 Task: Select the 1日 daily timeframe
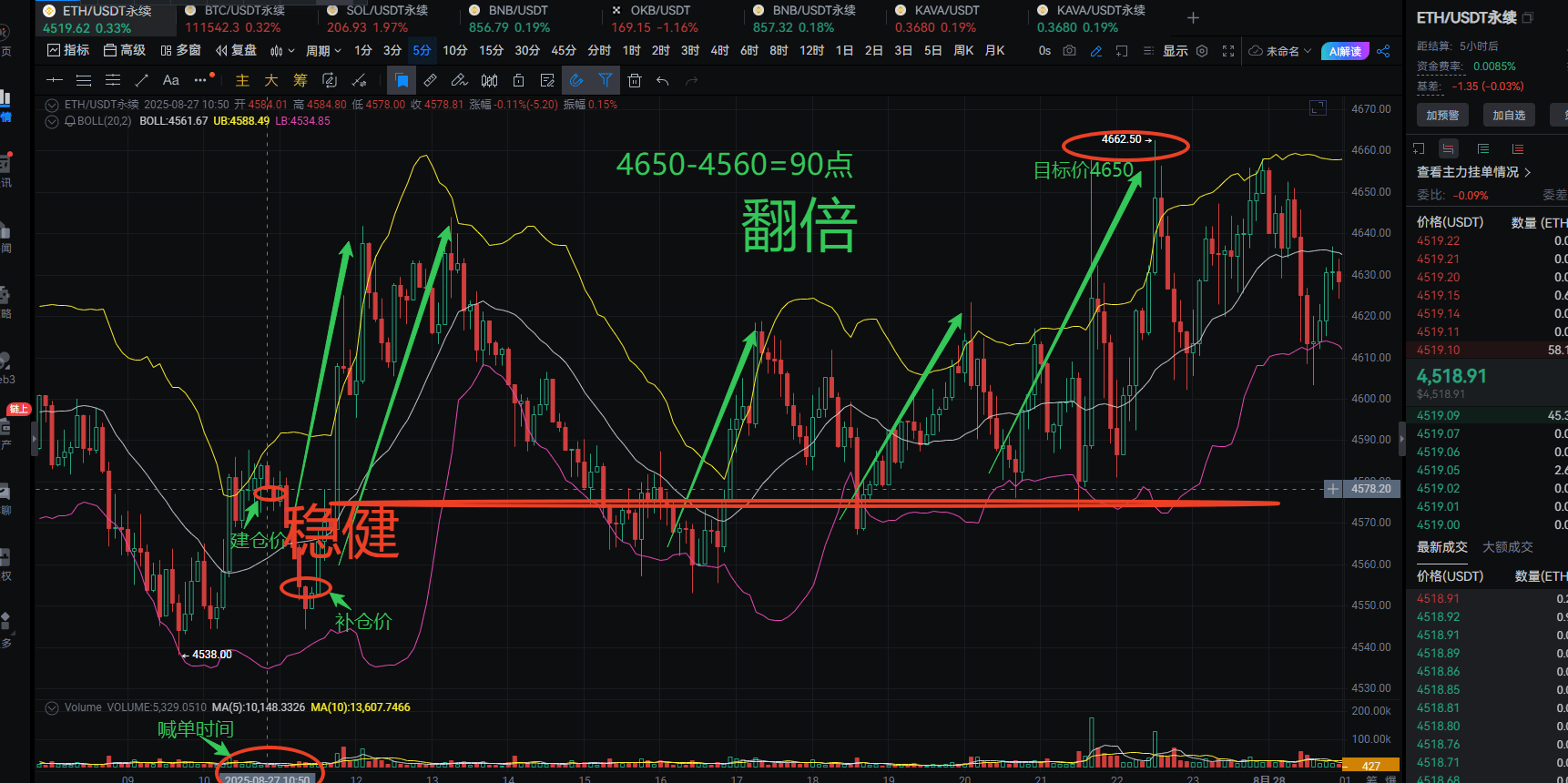click(844, 51)
